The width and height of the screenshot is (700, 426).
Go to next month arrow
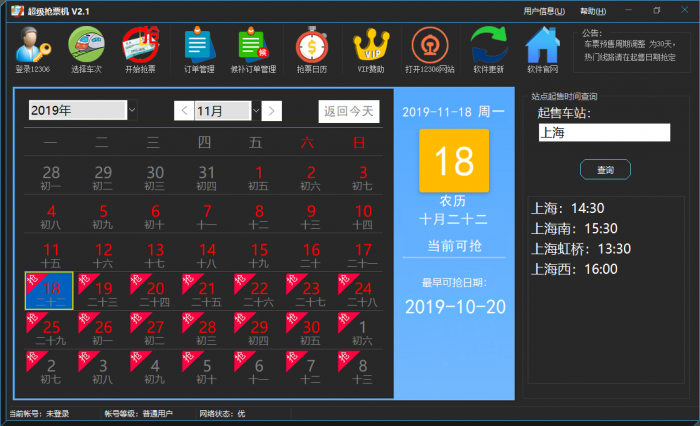(x=272, y=110)
